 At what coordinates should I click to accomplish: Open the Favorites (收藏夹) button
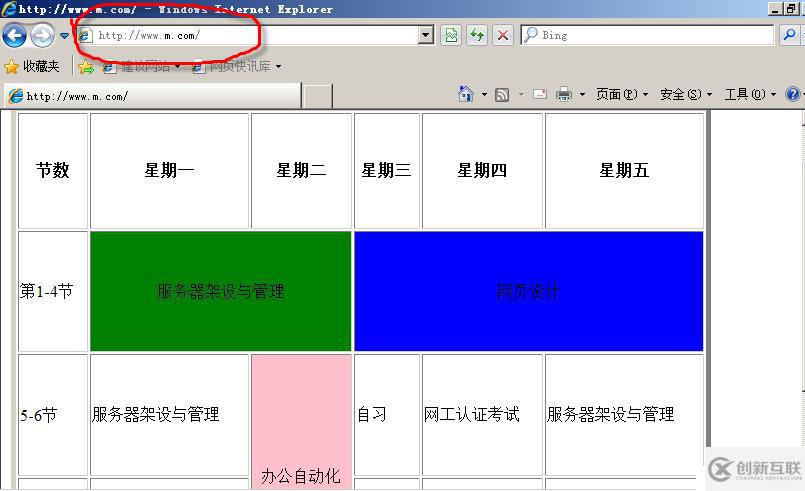coord(32,66)
